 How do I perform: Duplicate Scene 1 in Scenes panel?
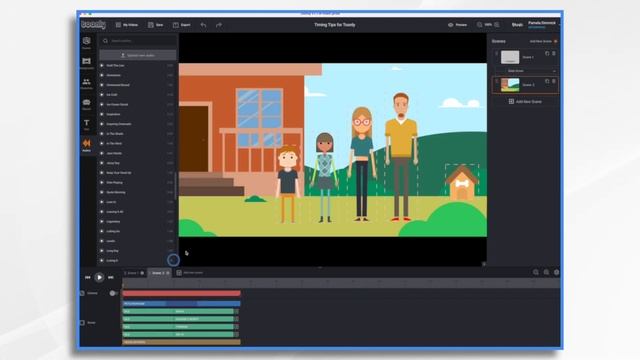547,53
